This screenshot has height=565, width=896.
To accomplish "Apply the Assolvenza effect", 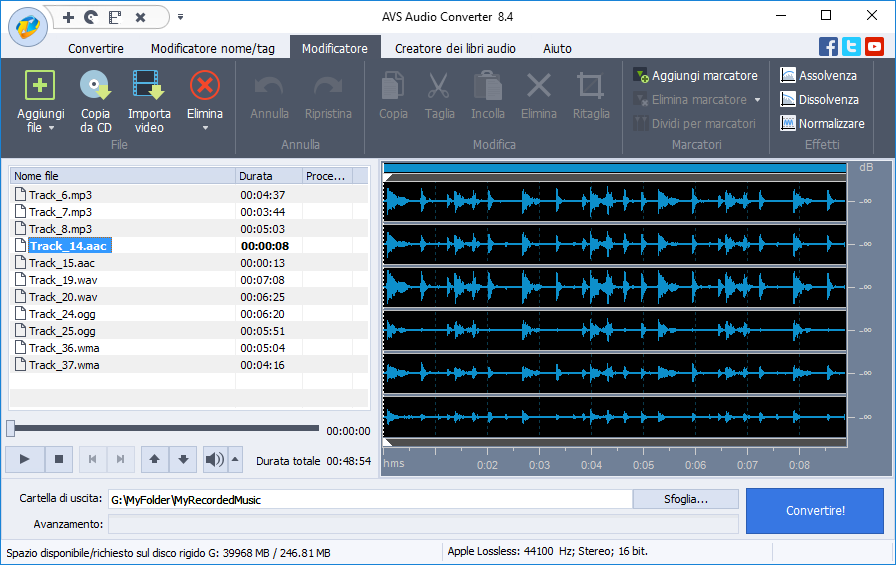I will 818,75.
